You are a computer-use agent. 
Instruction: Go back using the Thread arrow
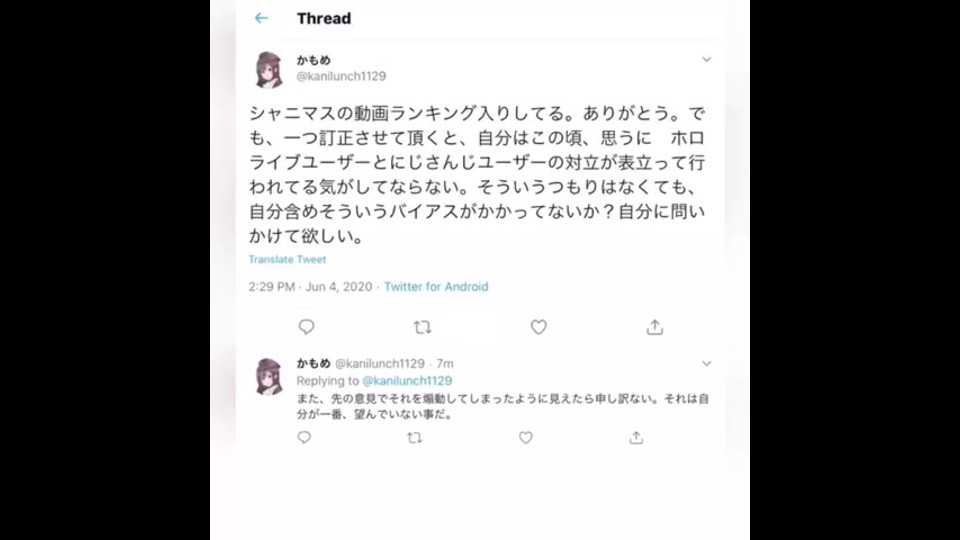coord(261,18)
